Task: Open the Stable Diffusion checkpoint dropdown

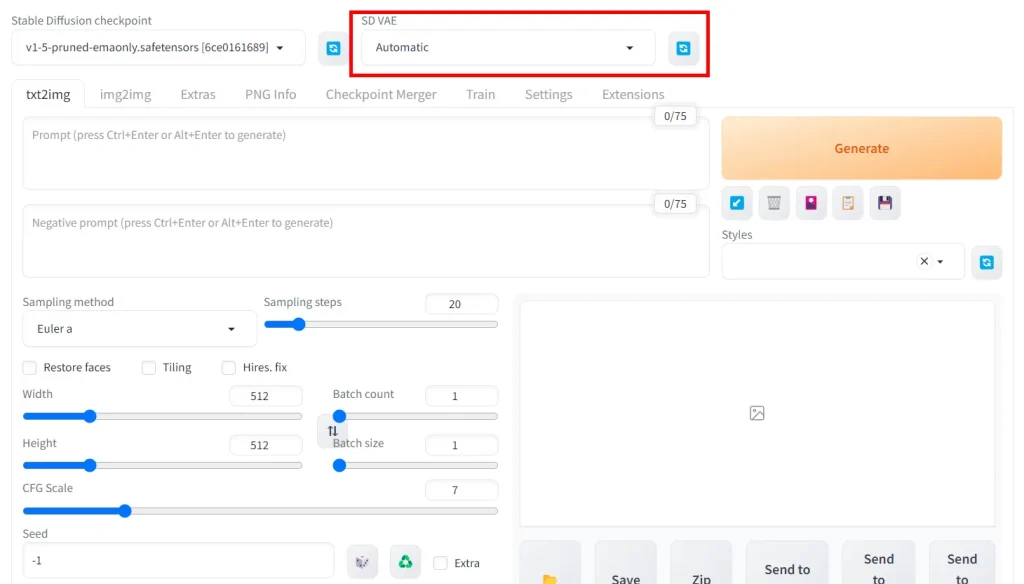Action: (x=159, y=48)
